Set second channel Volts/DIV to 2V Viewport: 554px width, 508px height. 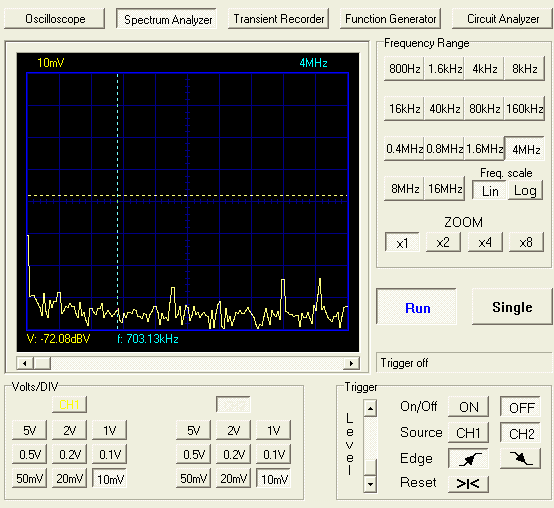pyautogui.click(x=233, y=430)
